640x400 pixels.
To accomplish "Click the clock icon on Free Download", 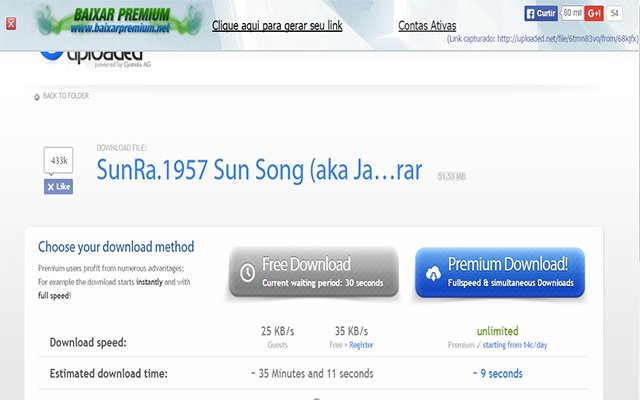I will [247, 272].
